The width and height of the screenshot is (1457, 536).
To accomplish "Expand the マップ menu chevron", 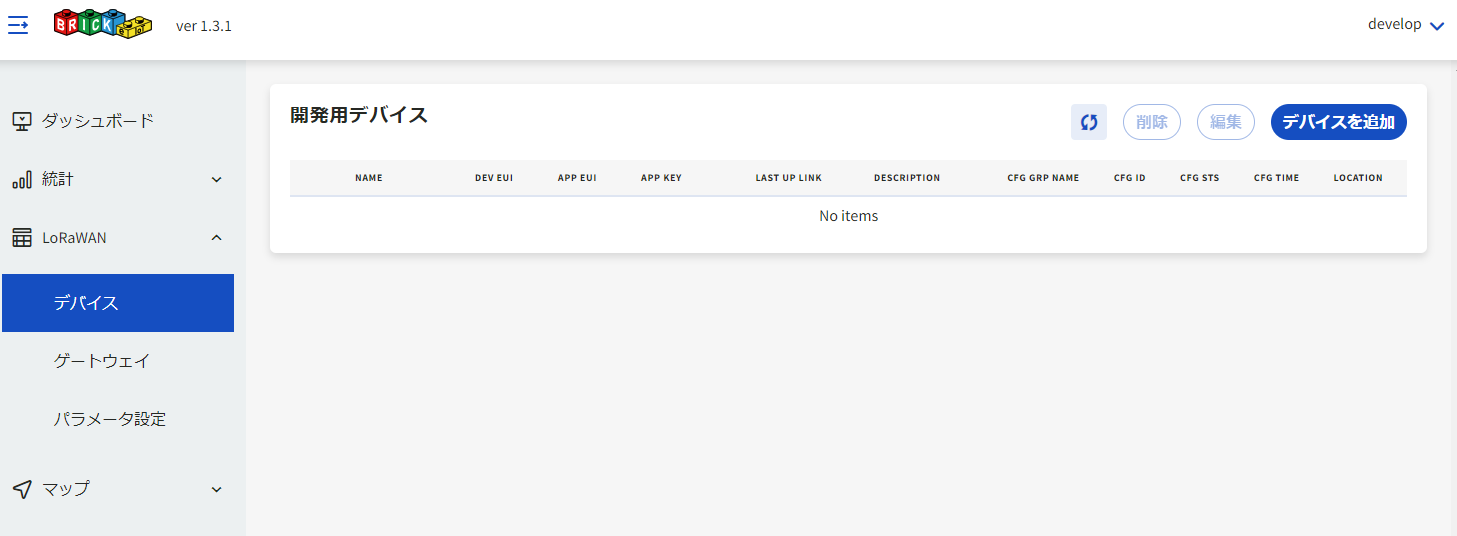I will coord(216,489).
